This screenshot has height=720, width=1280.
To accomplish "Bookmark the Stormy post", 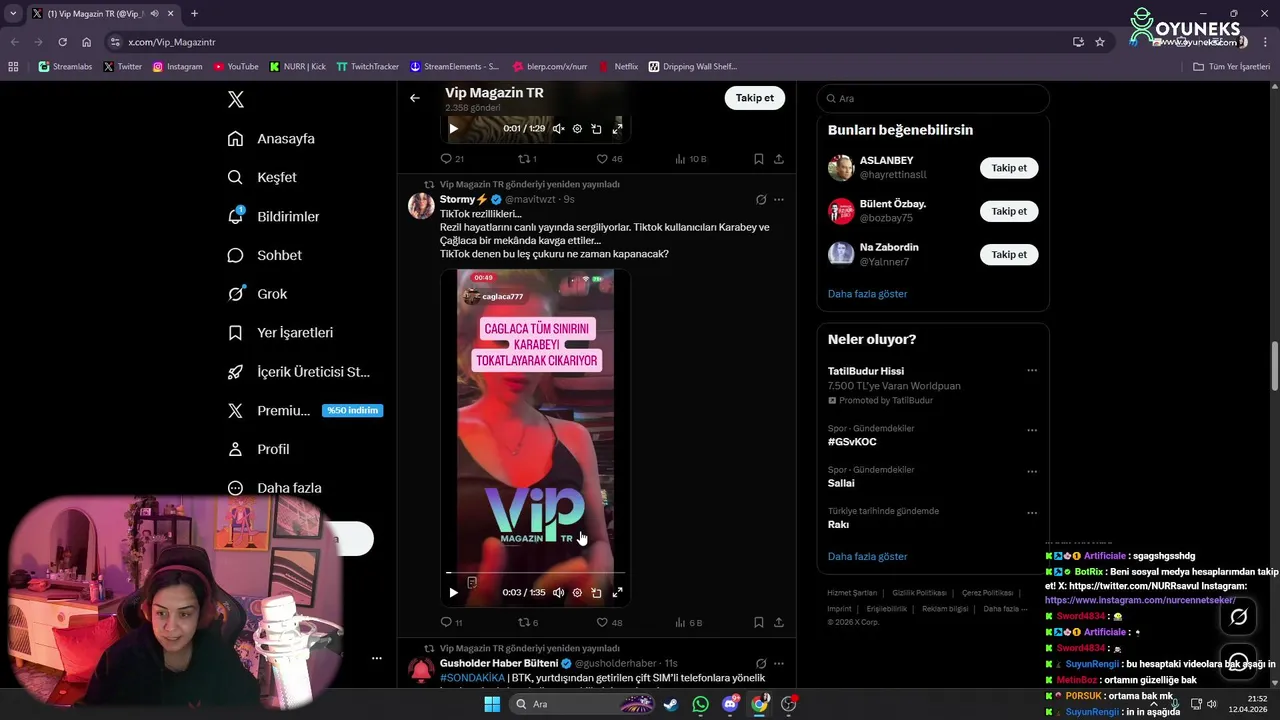I will coord(759,623).
